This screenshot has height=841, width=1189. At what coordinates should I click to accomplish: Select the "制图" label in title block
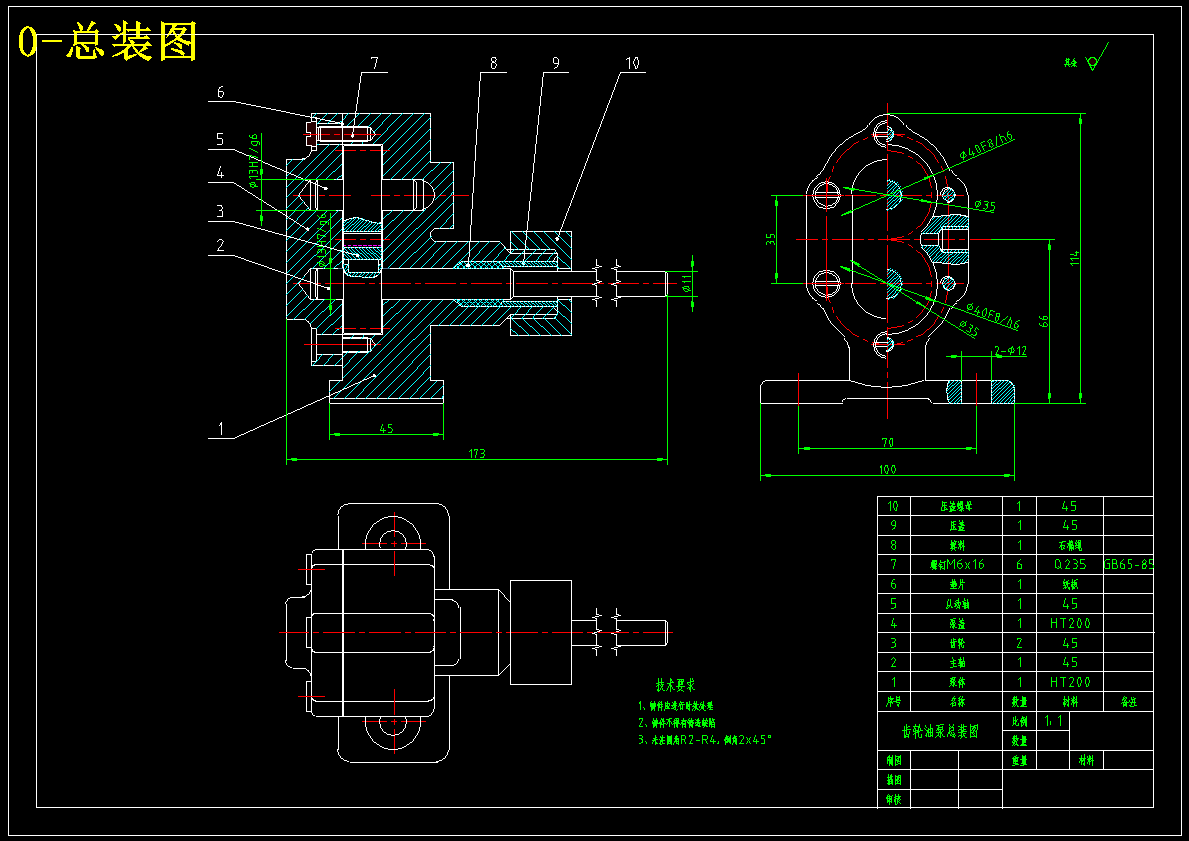(893, 759)
